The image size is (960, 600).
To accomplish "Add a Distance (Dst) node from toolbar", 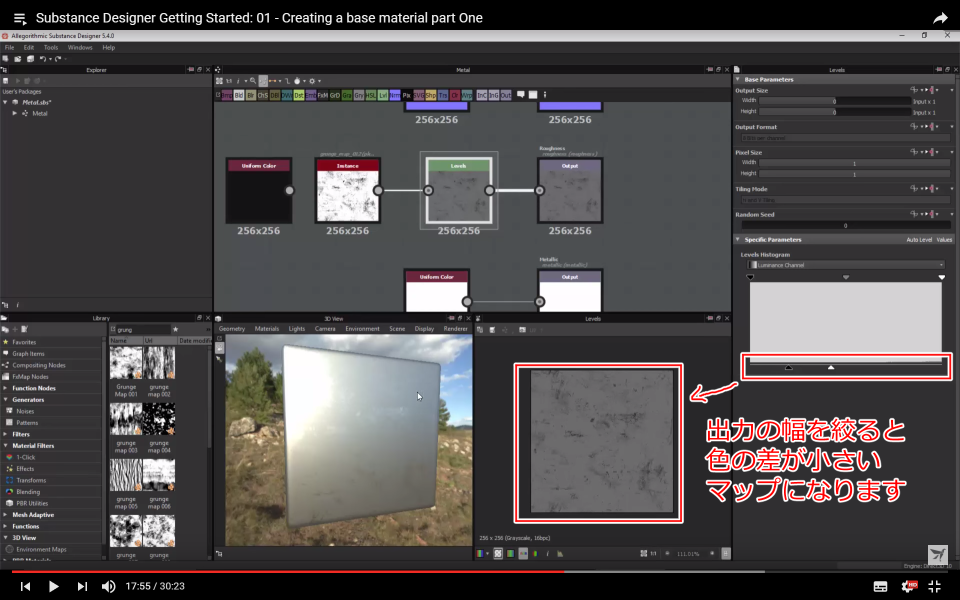I will tap(299, 96).
